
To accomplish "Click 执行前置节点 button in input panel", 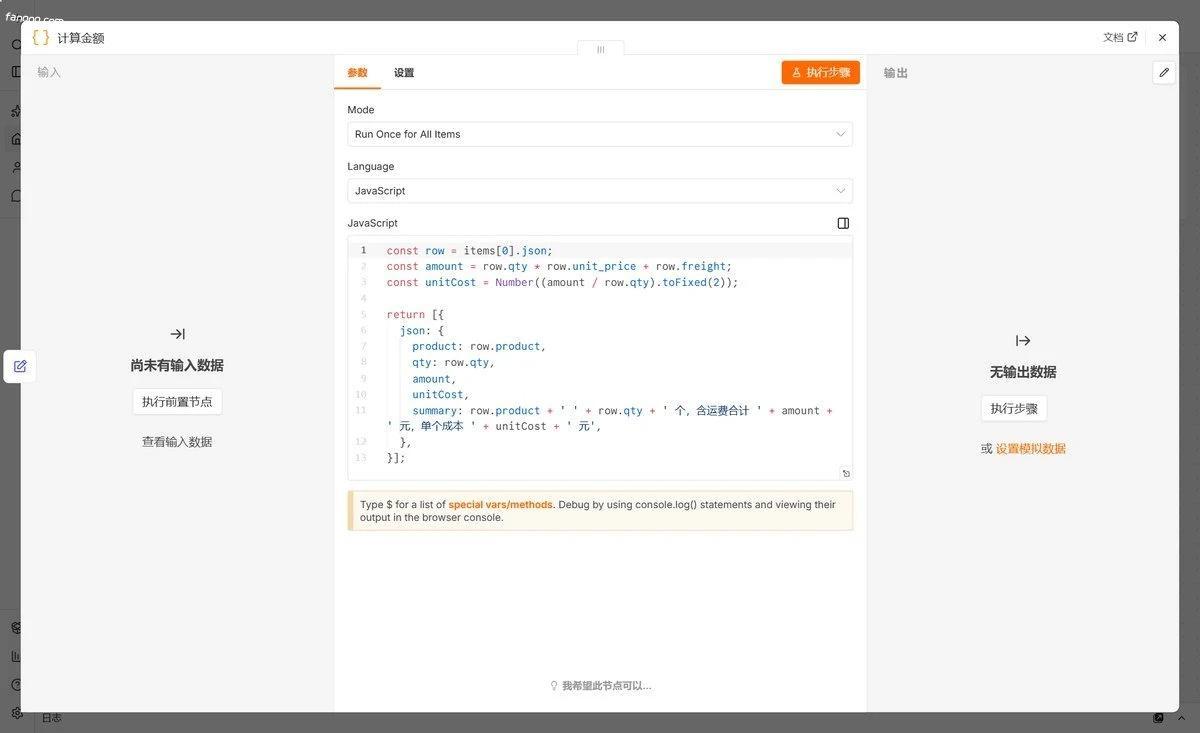I will [177, 402].
